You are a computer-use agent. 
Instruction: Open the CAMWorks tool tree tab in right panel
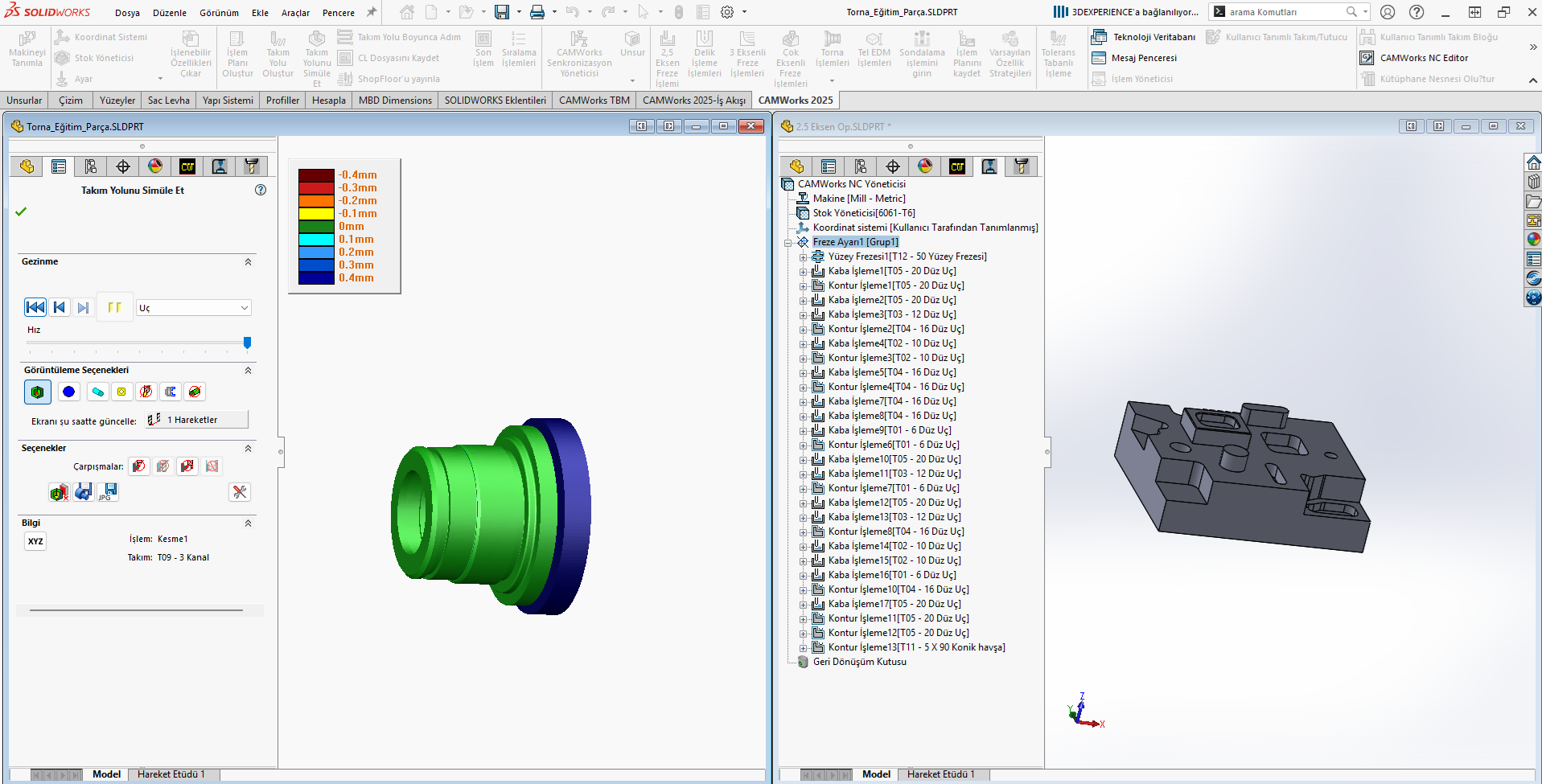[1021, 166]
